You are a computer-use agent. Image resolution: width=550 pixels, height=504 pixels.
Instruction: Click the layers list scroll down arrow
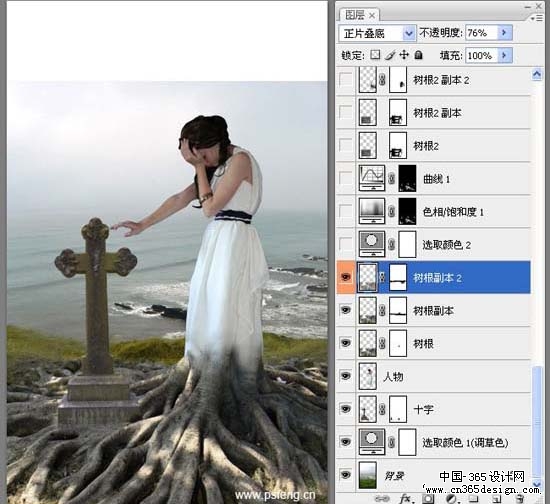(537, 483)
